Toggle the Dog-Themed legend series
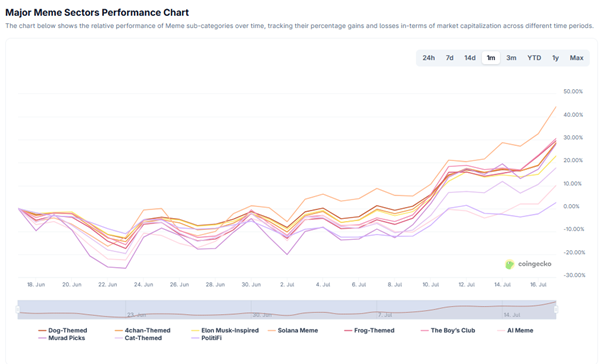 (63, 330)
